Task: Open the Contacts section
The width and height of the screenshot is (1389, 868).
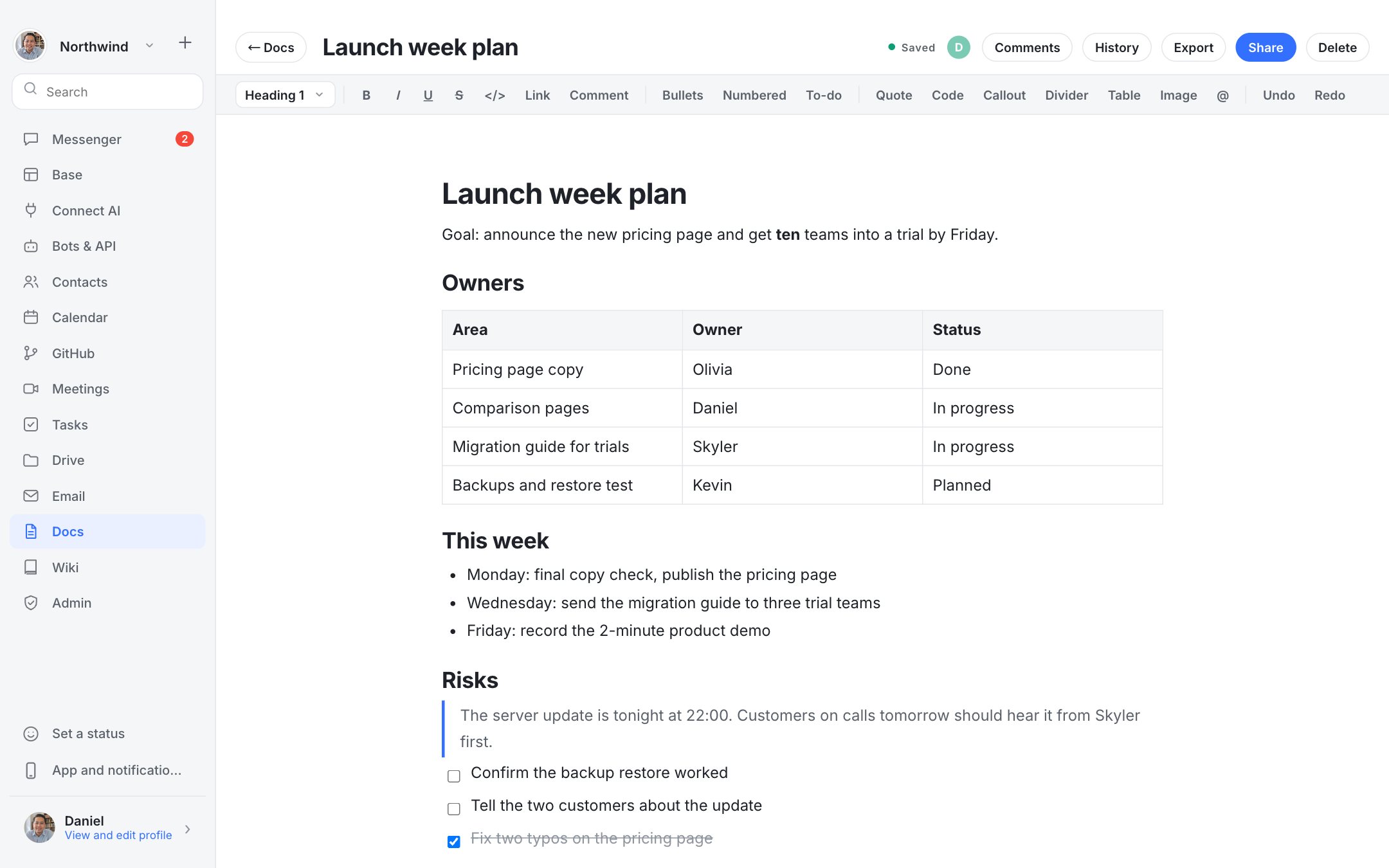Action: (x=107, y=282)
